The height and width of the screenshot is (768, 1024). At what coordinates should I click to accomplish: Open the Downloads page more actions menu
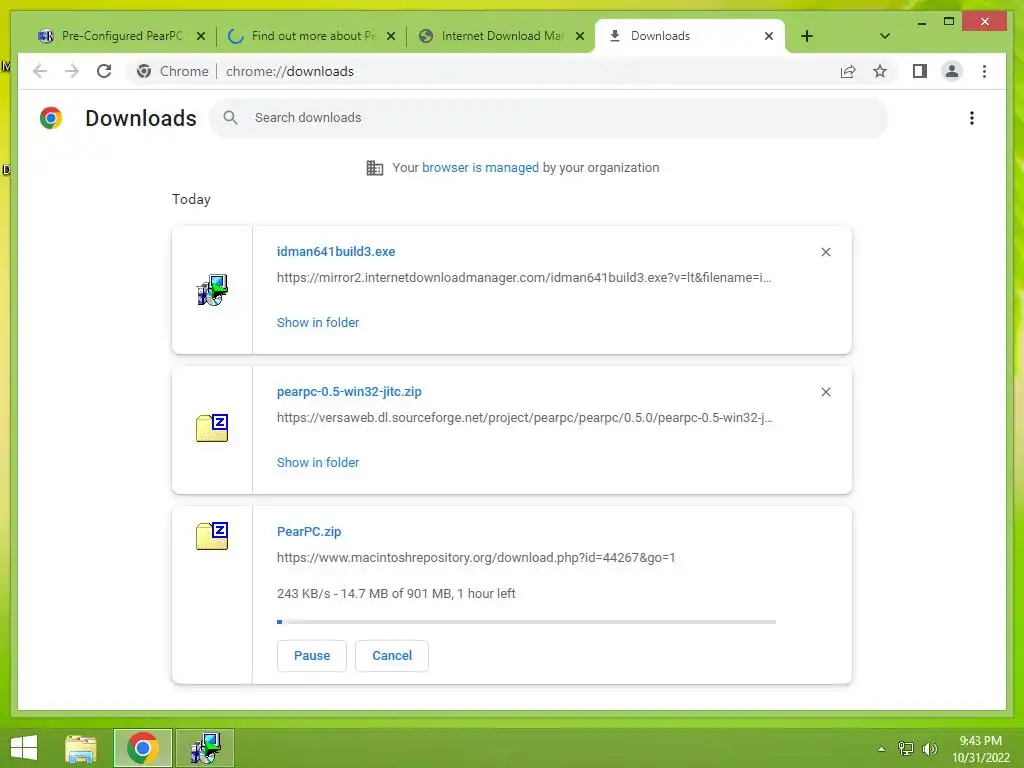(x=972, y=118)
